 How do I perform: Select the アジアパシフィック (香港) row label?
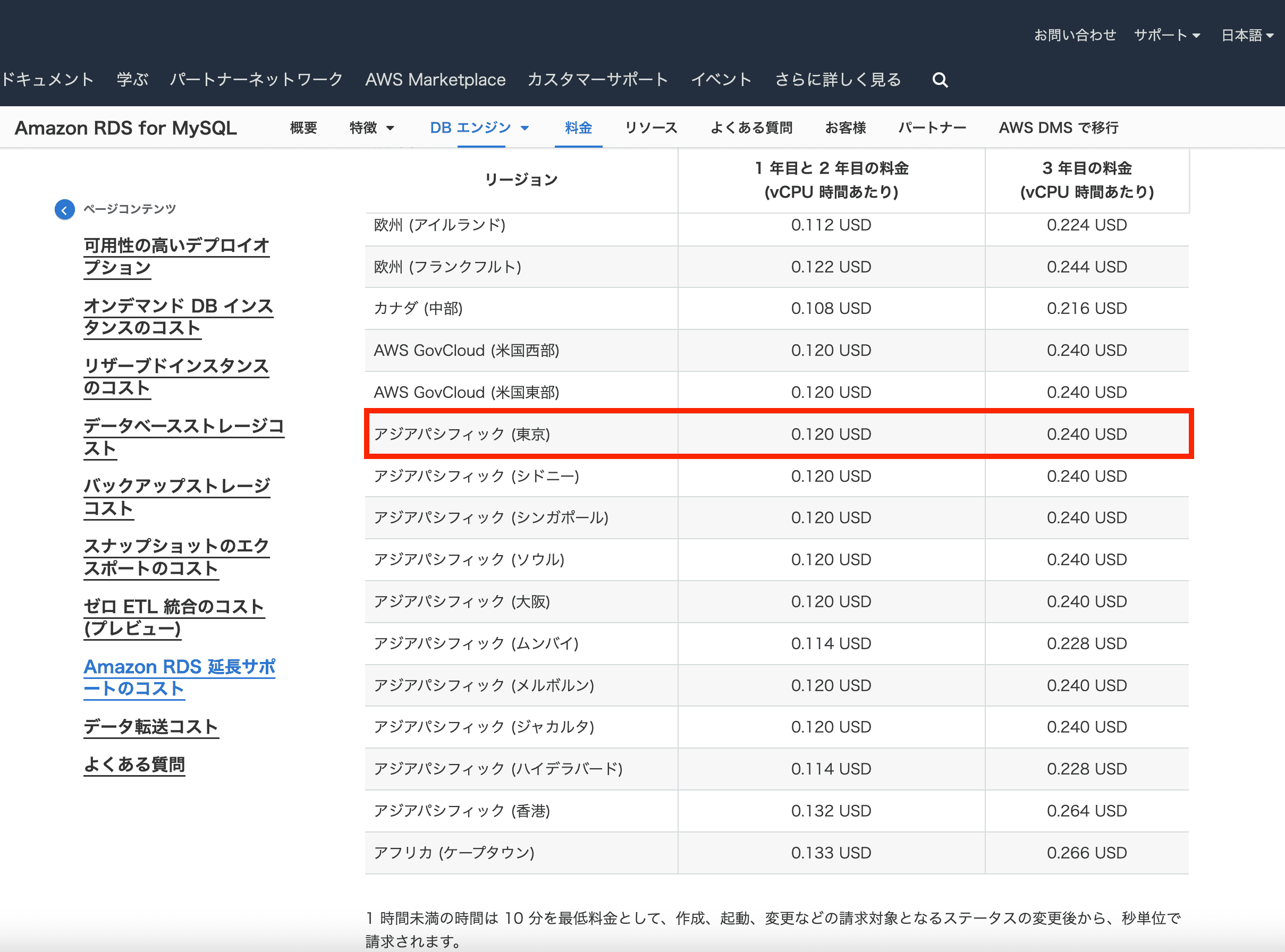click(462, 811)
